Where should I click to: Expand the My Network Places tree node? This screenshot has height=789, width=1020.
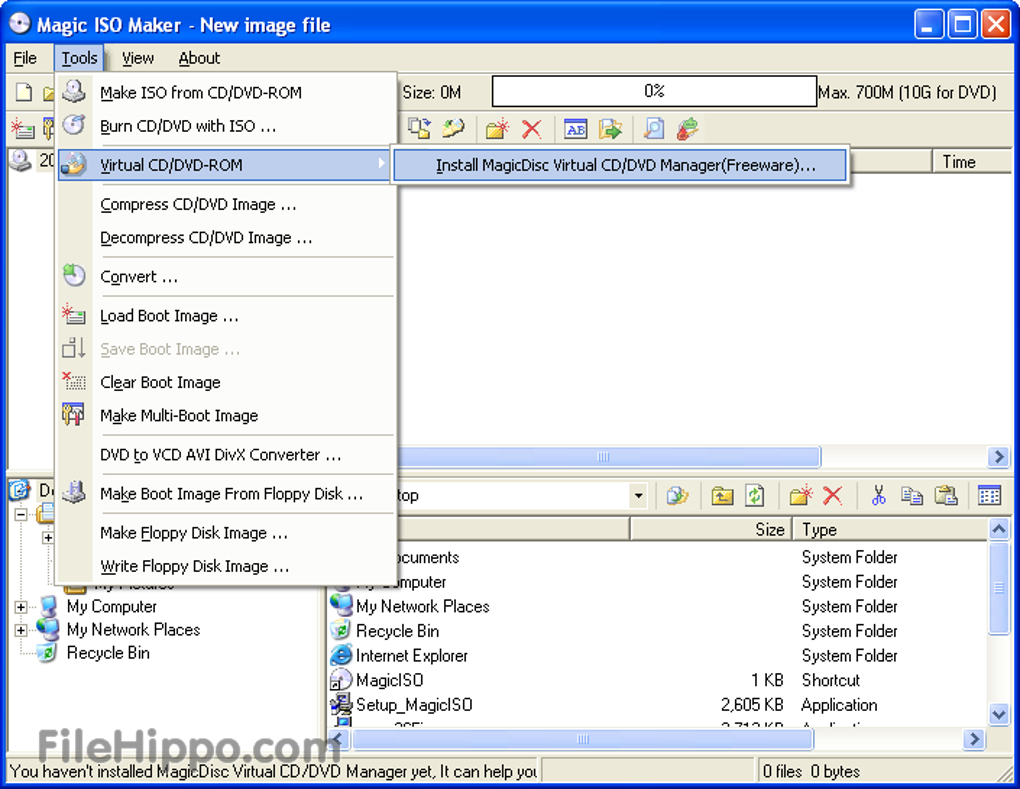[x=21, y=630]
